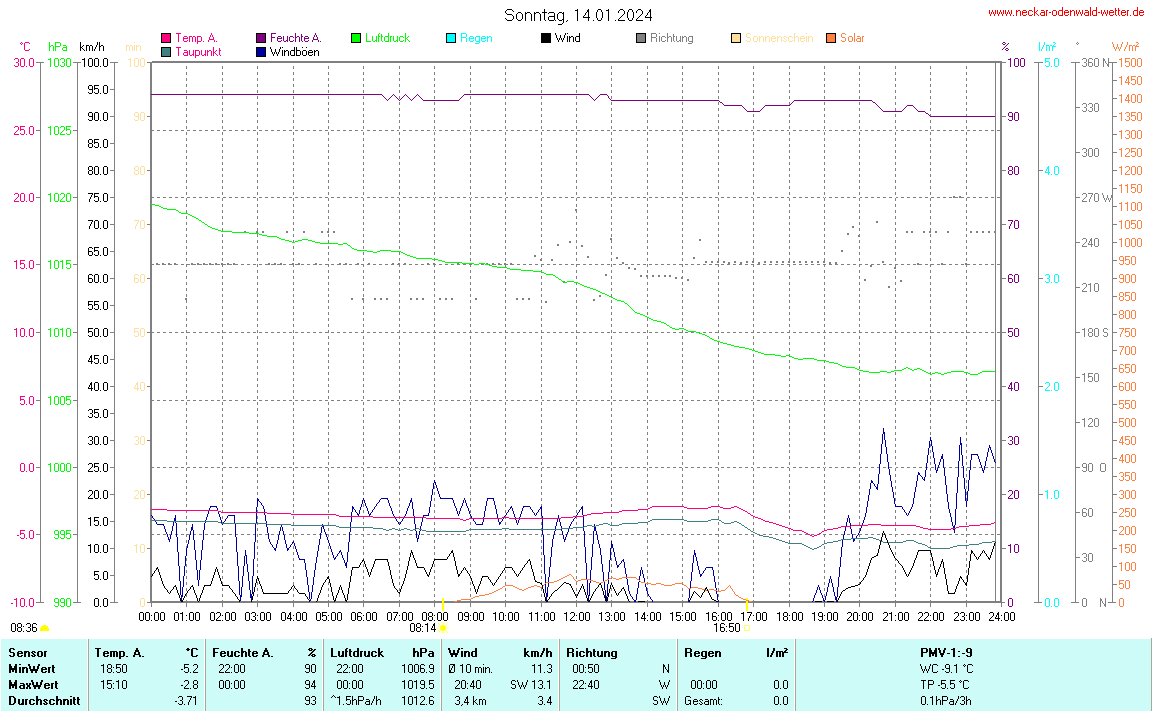This screenshot has width=1152, height=711.
Task: Click the sunrise sun icon at 08:14
Action: click(443, 628)
